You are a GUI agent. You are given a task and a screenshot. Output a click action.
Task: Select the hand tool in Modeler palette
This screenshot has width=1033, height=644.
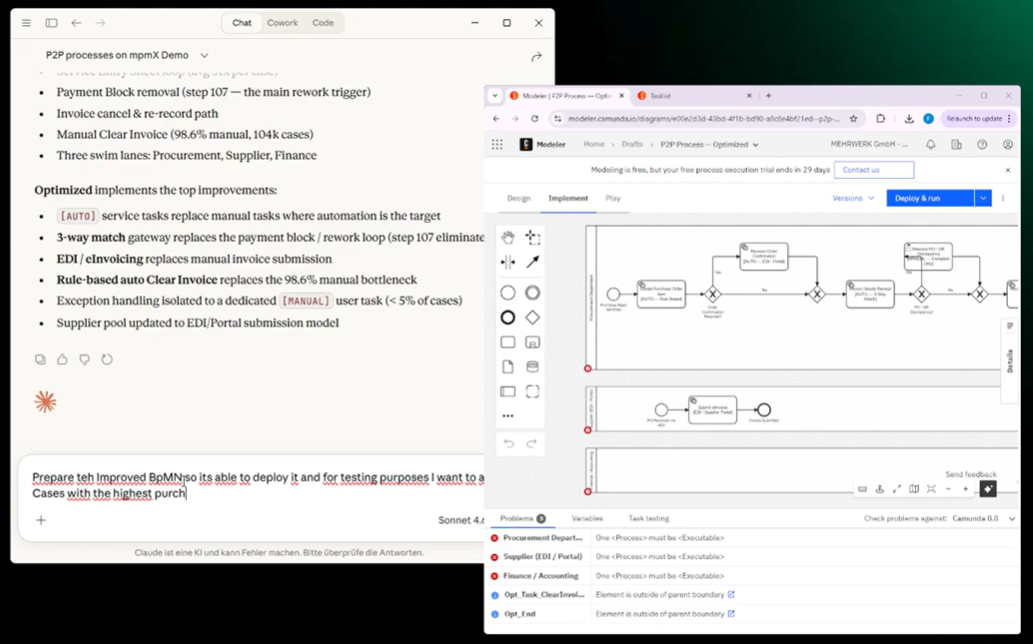click(507, 237)
